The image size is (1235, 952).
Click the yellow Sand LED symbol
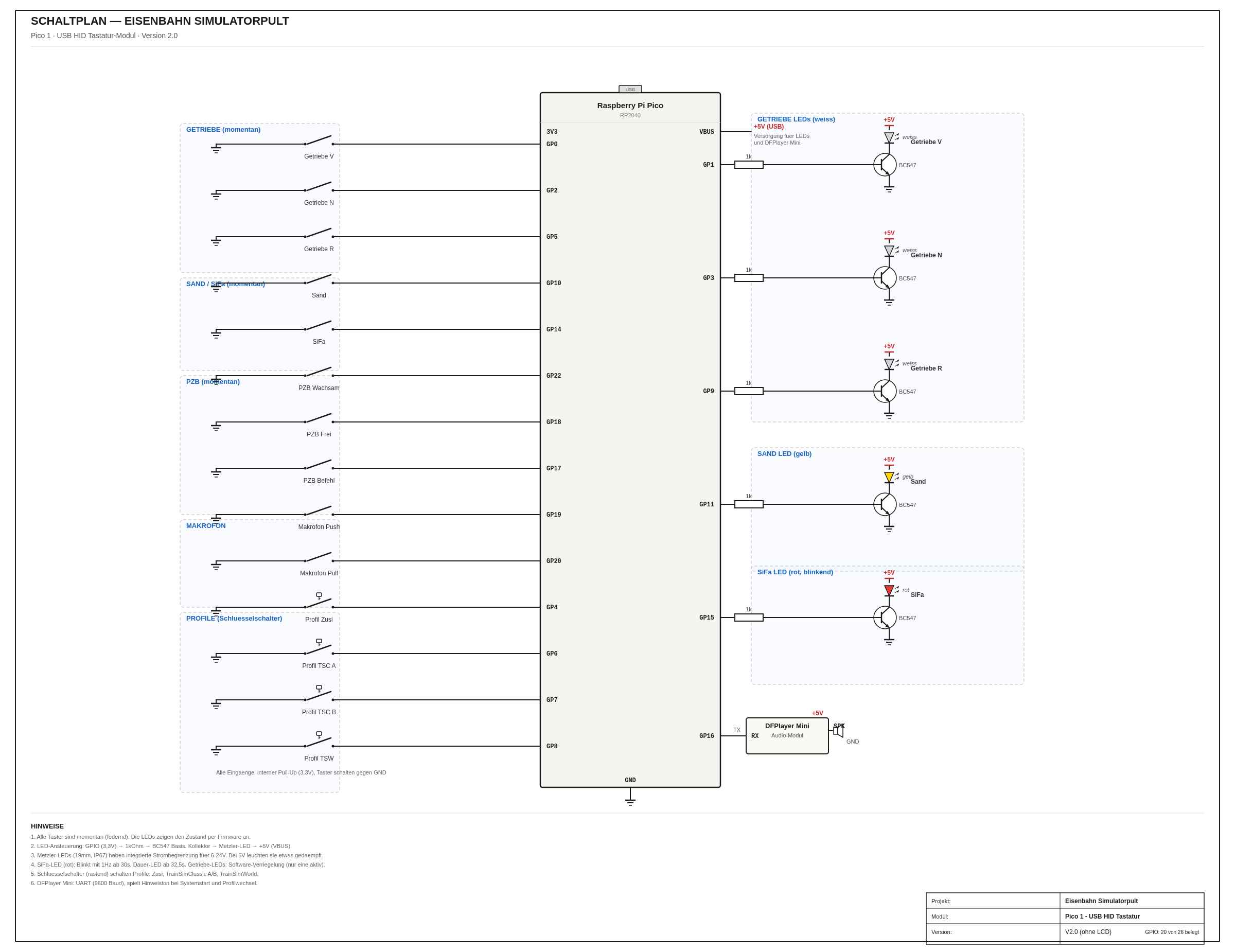pos(889,478)
